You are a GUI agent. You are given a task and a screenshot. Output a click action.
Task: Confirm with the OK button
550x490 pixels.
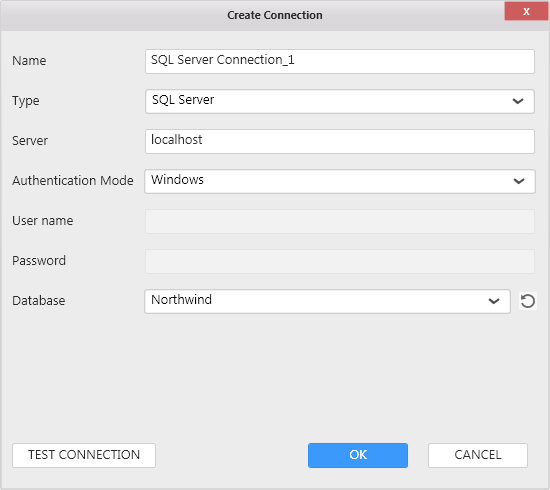(x=358, y=455)
